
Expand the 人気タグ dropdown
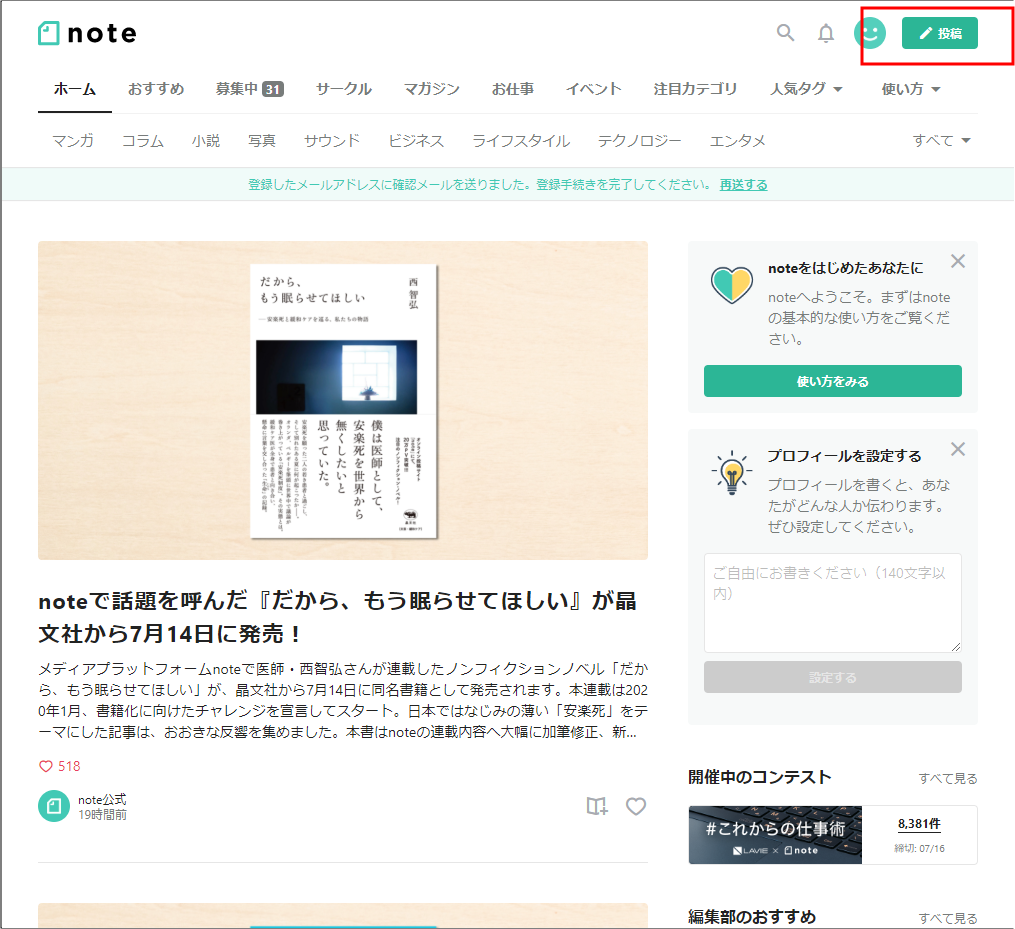(x=806, y=89)
